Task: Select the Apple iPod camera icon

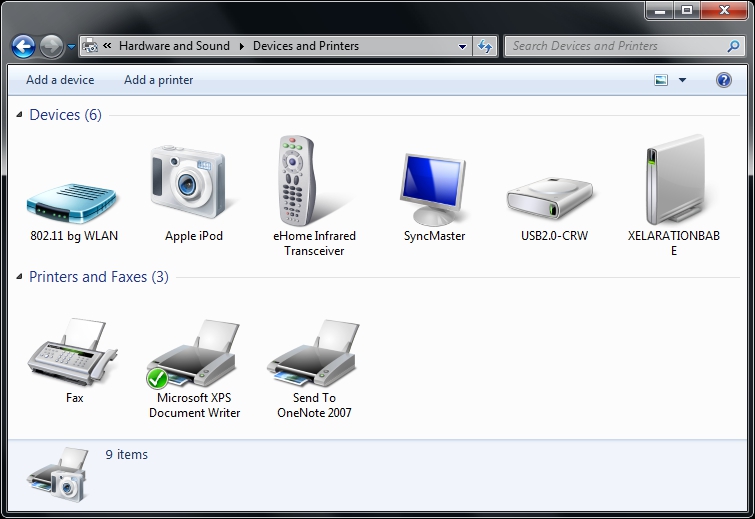Action: pos(189,182)
